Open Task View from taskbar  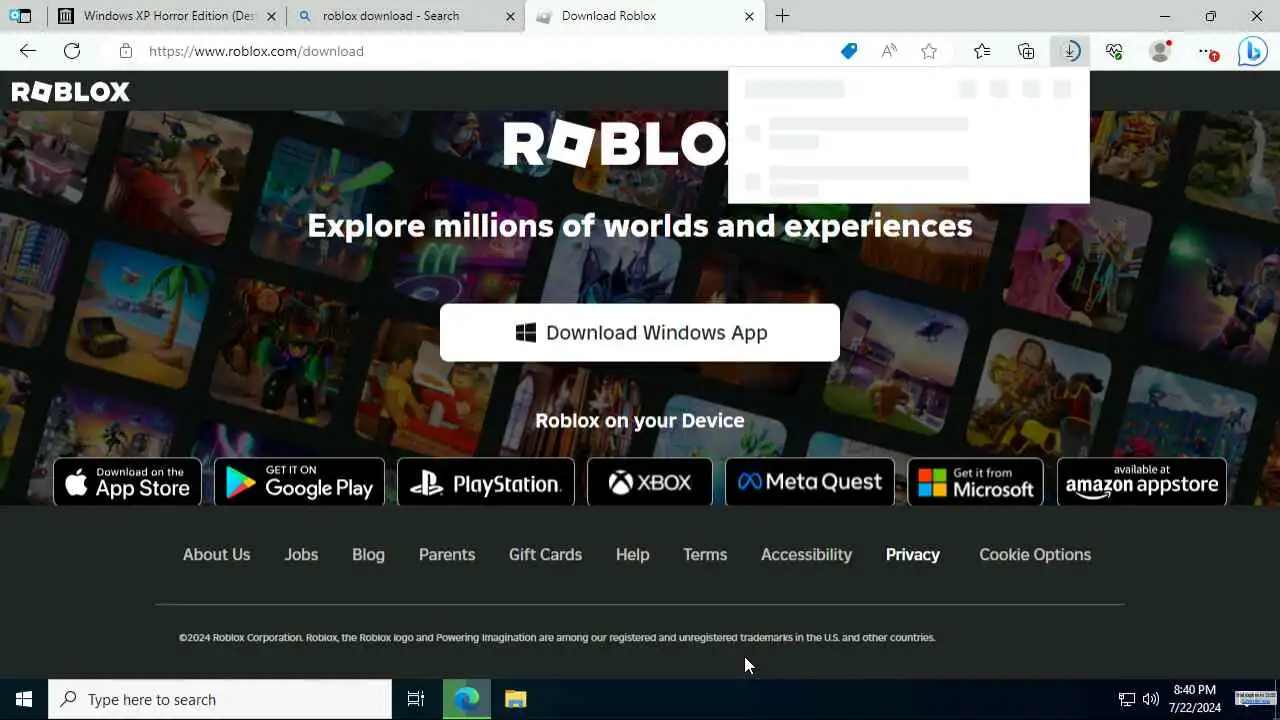[416, 700]
